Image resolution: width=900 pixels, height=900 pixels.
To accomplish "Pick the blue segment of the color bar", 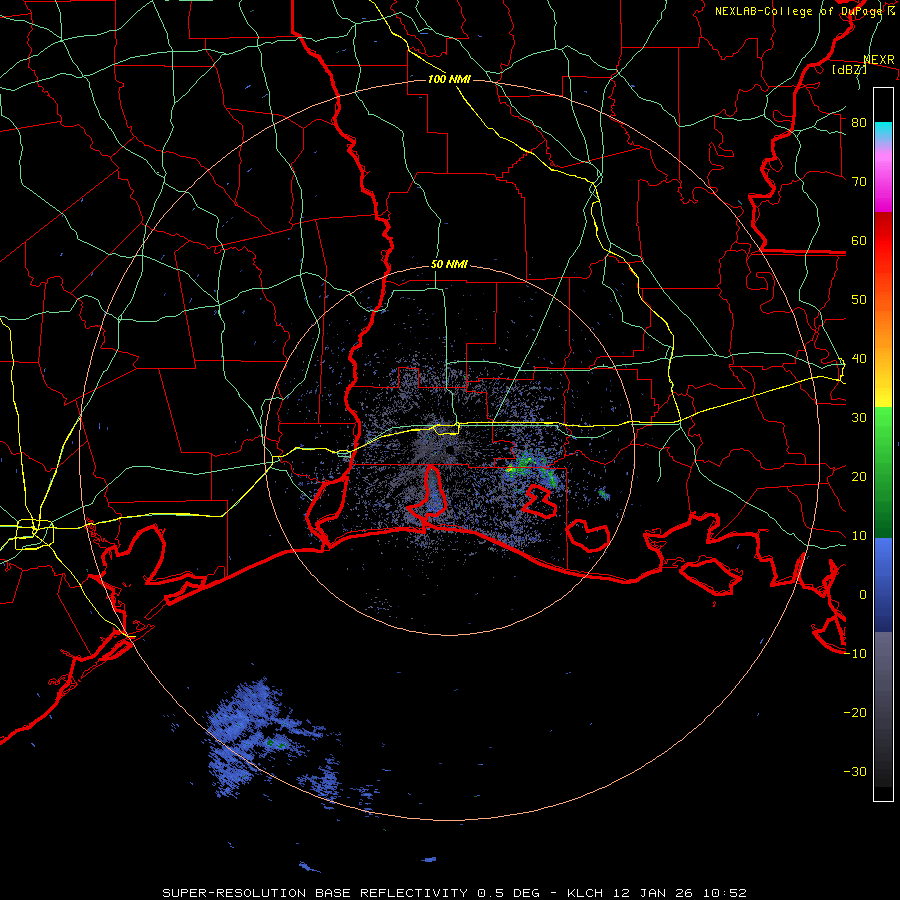I will click(x=883, y=585).
